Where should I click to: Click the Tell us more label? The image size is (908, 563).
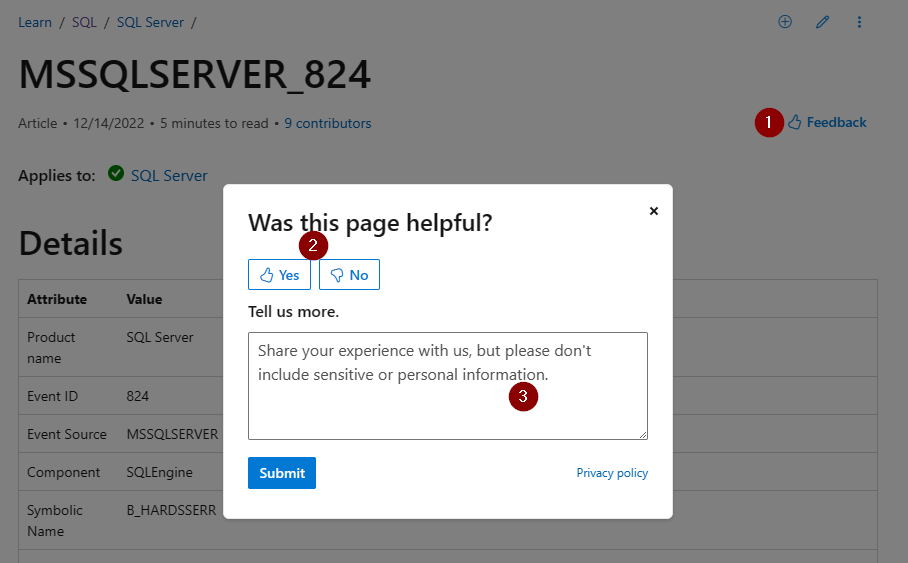pos(294,312)
